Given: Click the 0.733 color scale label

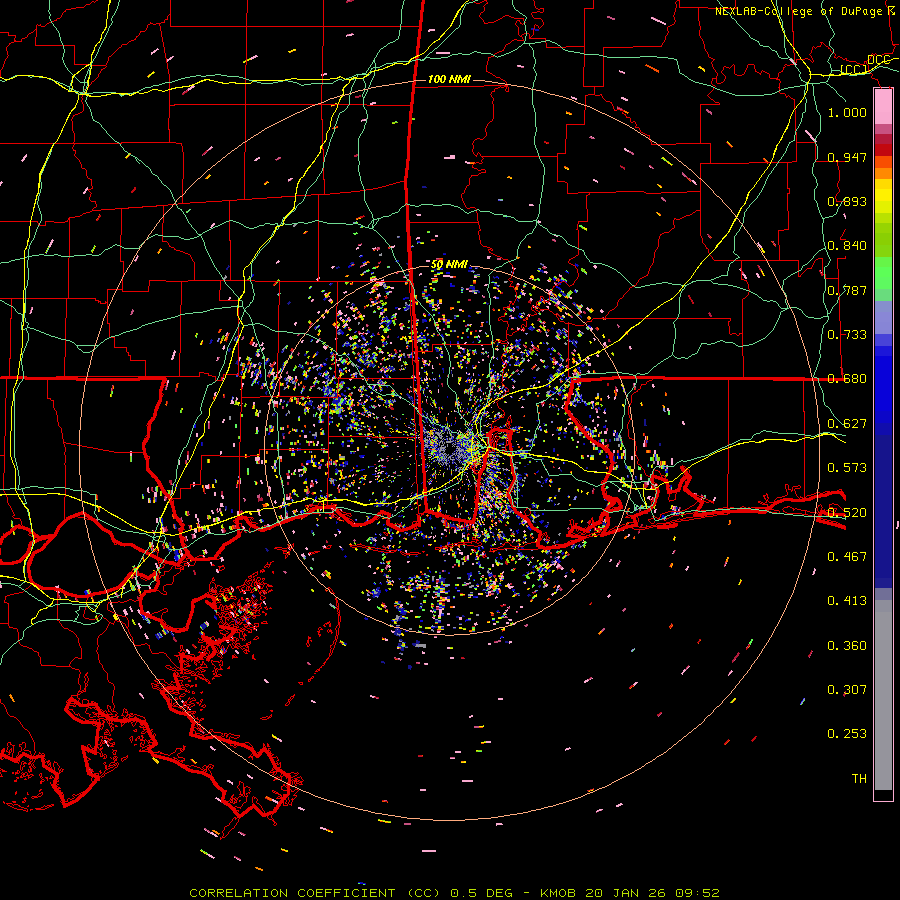Looking at the screenshot, I should tap(847, 335).
